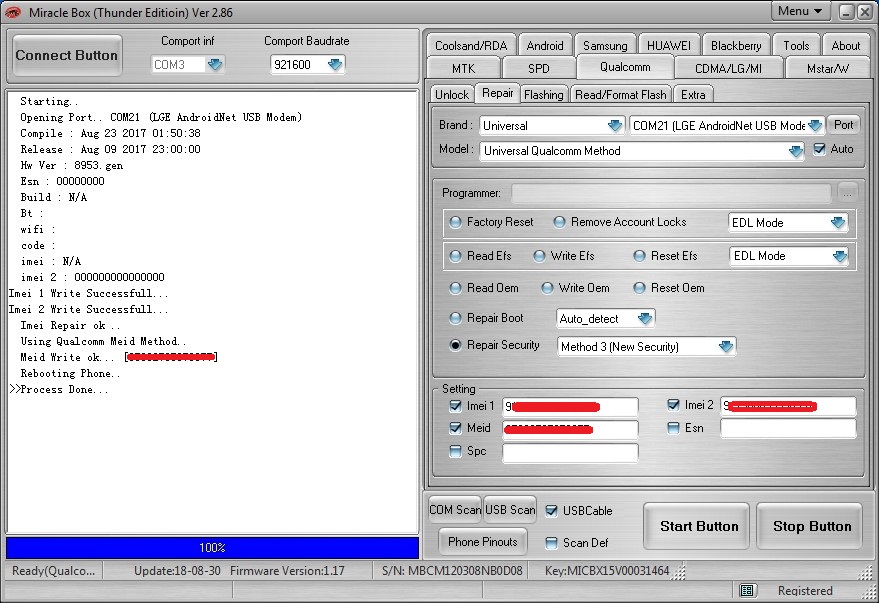Enable the Esn checkbox
879x603 pixels.
673,428
